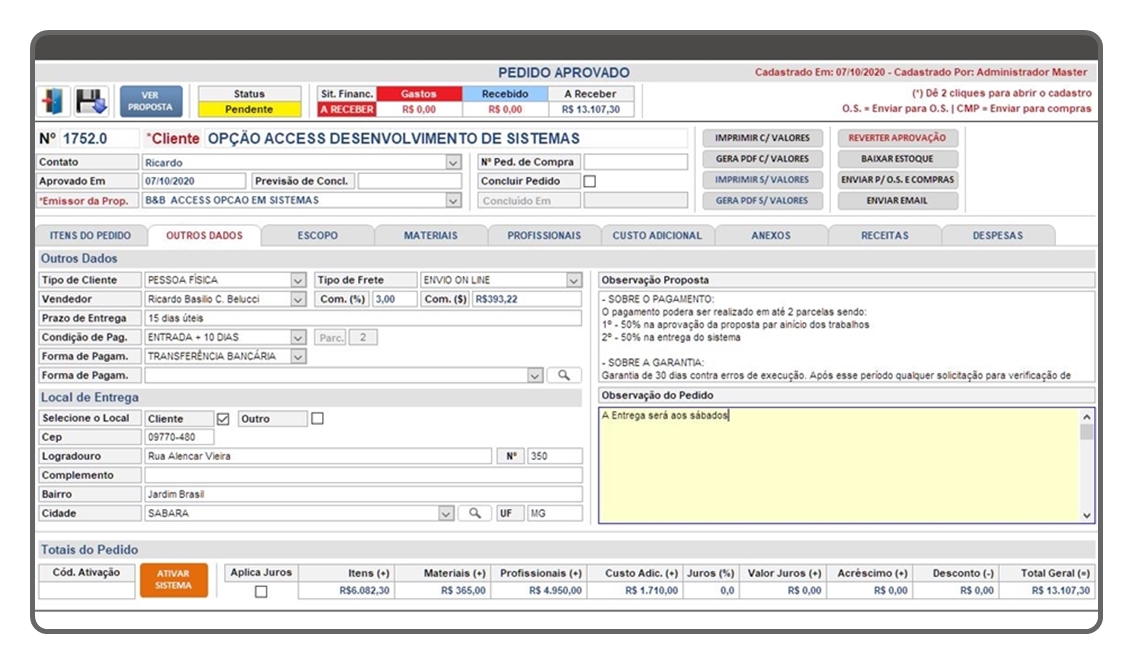The height and width of the screenshot is (664, 1133).
Task: Open the Contato dropdown
Action: [x=453, y=163]
